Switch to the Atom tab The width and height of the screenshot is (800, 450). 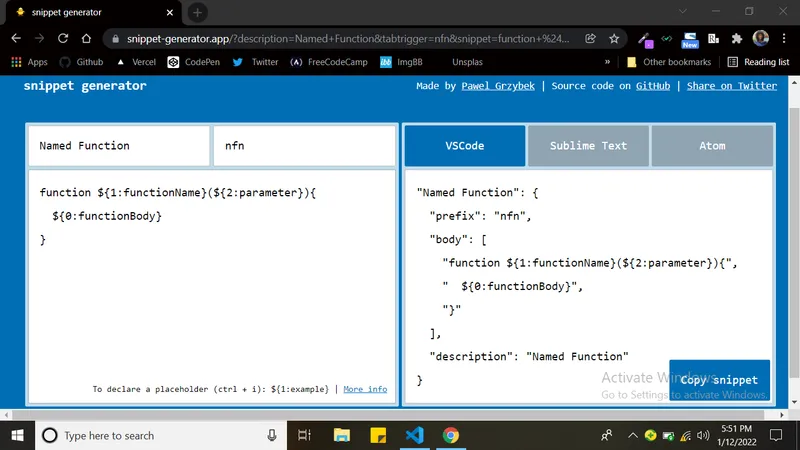(x=712, y=146)
